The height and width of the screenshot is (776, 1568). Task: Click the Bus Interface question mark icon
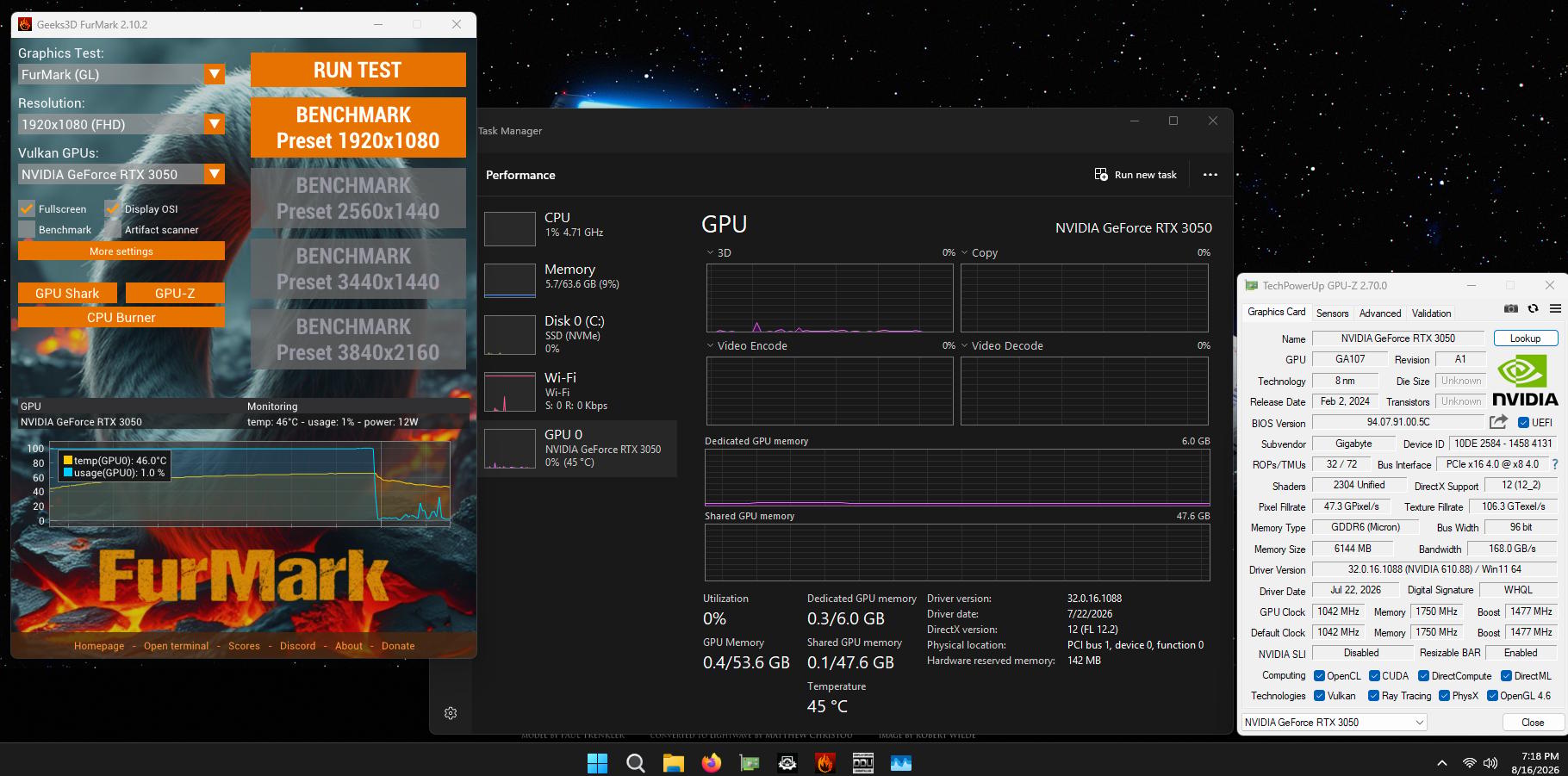tap(1555, 464)
